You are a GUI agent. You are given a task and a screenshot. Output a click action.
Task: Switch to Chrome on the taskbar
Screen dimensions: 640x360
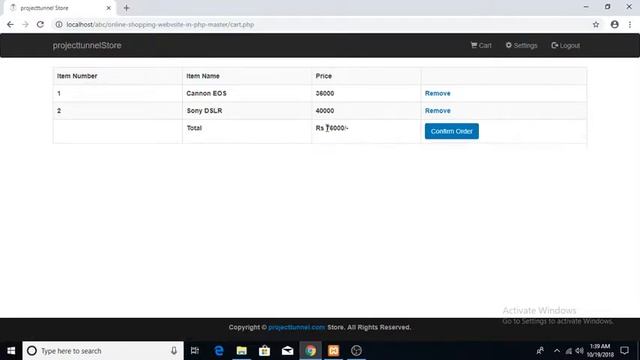(311, 351)
